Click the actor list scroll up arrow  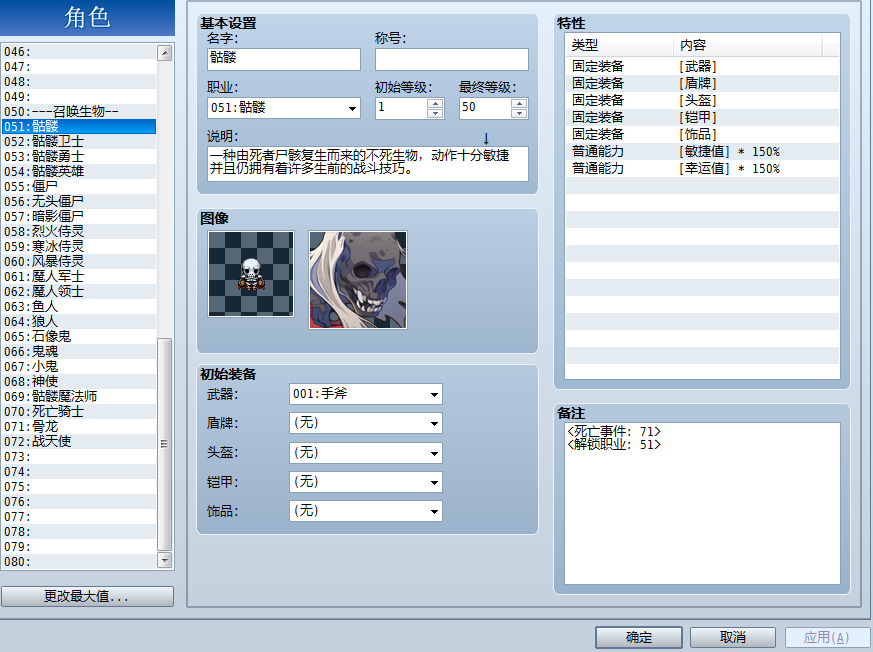click(x=164, y=53)
